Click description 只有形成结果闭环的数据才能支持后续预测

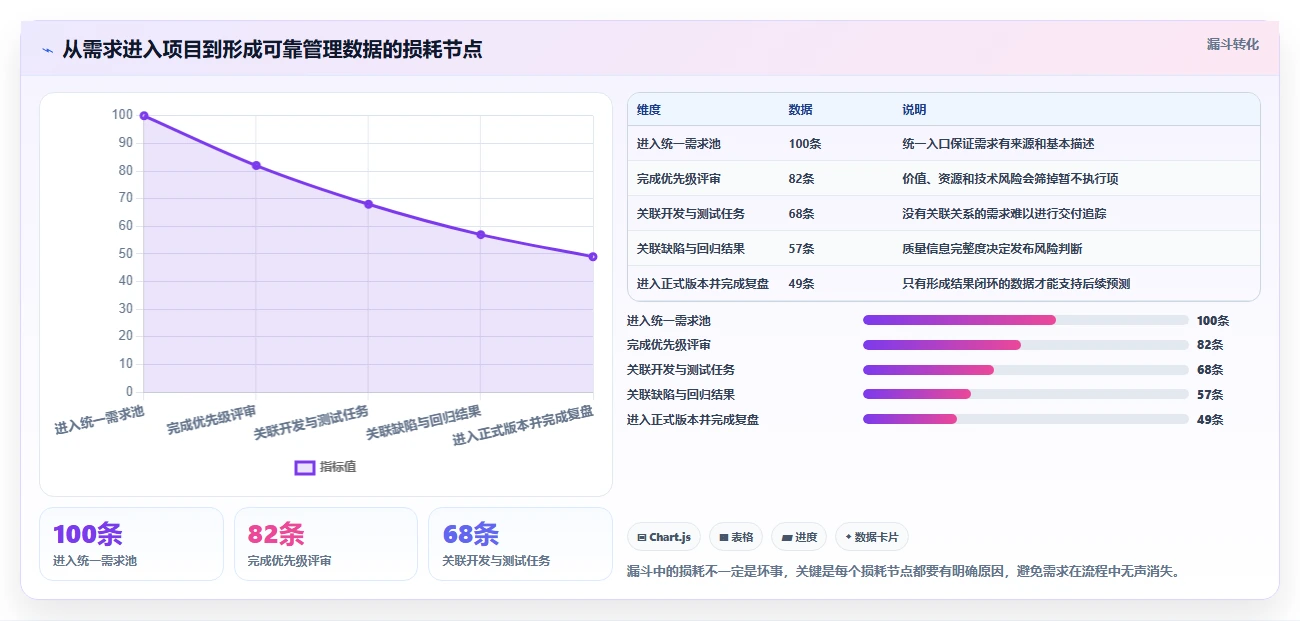1016,284
